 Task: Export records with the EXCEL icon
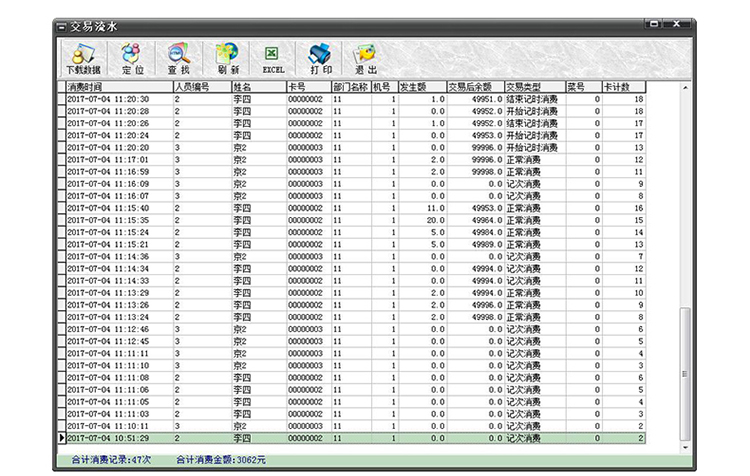273,59
